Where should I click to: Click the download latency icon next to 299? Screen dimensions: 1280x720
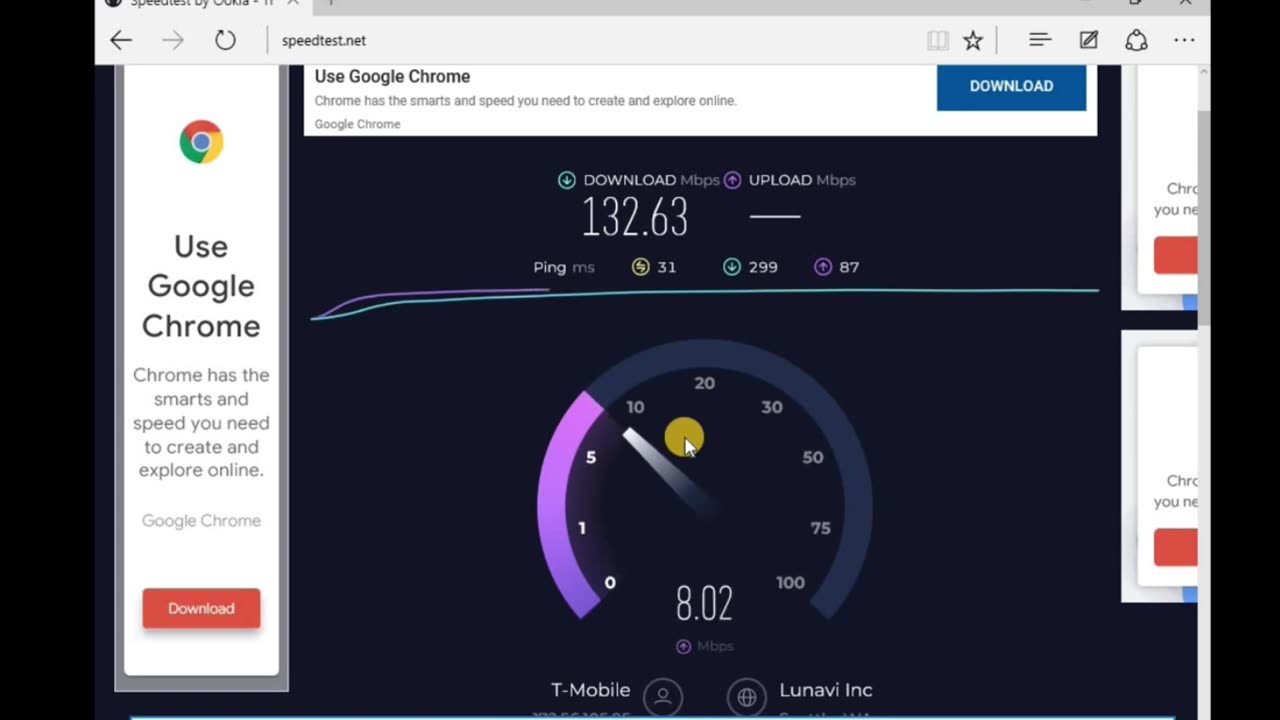732,267
